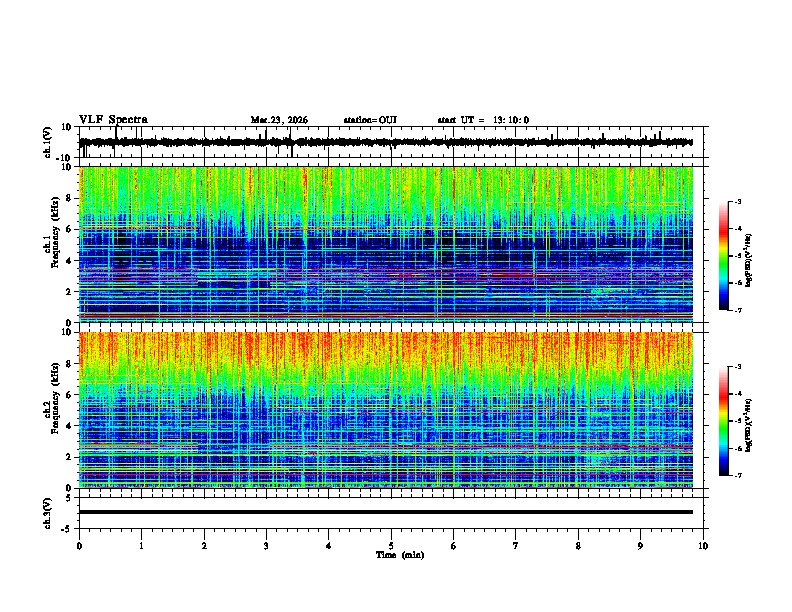Screen dimensions: 792x612
Task: Click the ch.1 frequency axis '8' label
Action: (70, 198)
